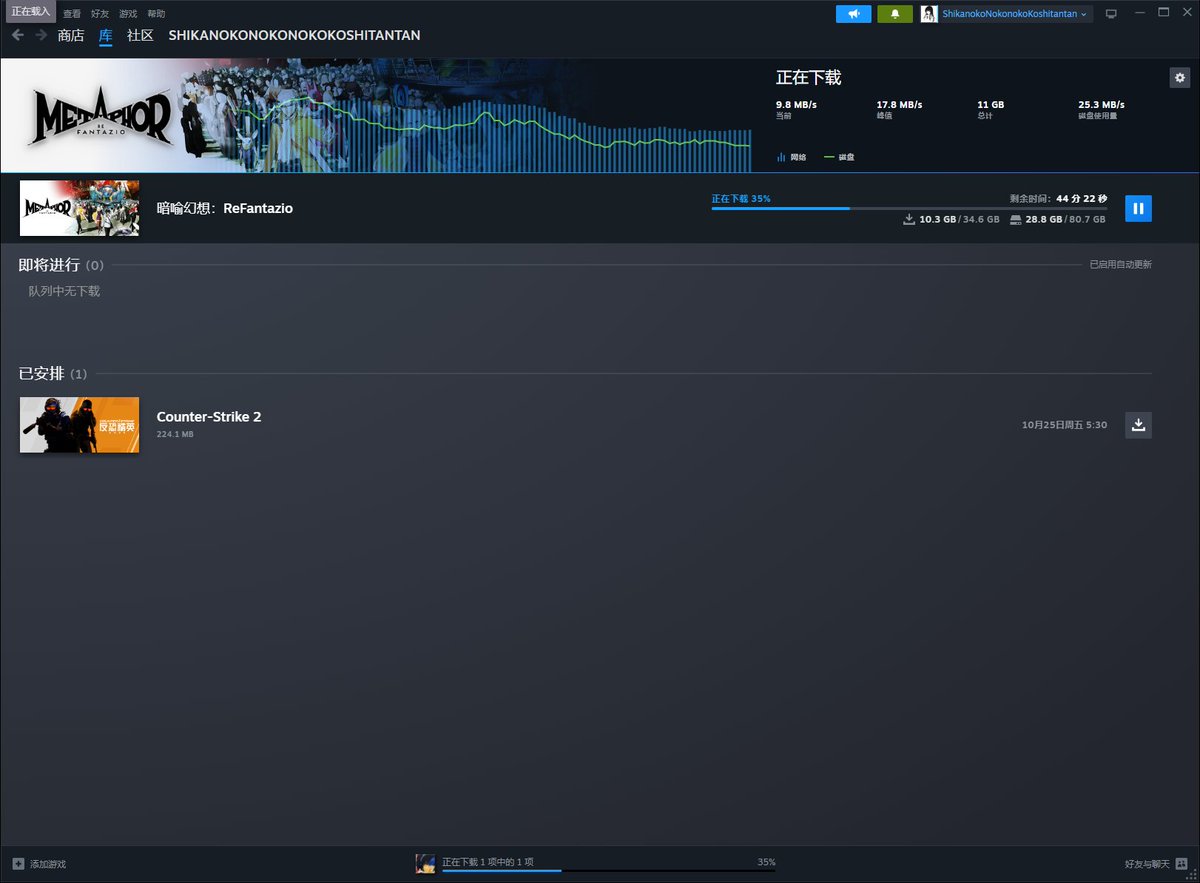Viewport: 1200px width, 883px height.
Task: Click the network bars legend icon
Action: (781, 157)
